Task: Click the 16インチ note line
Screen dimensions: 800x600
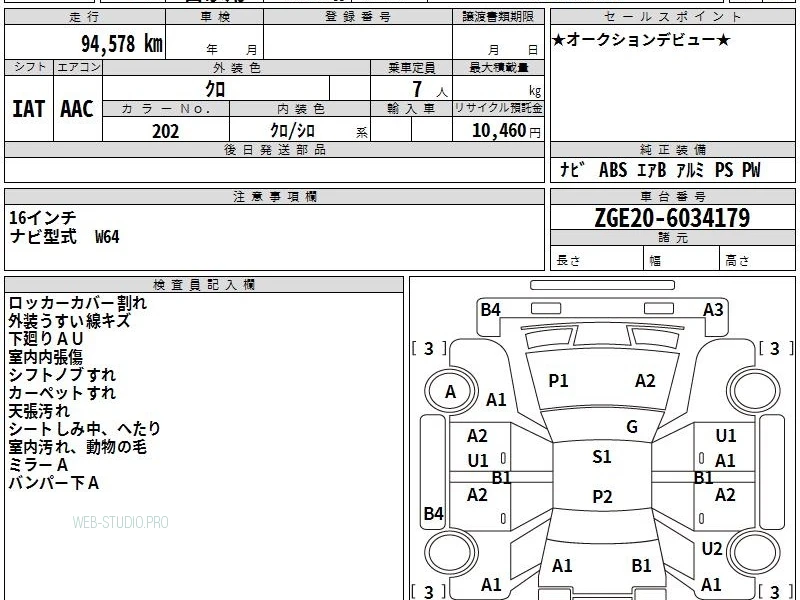Action: coord(43,218)
